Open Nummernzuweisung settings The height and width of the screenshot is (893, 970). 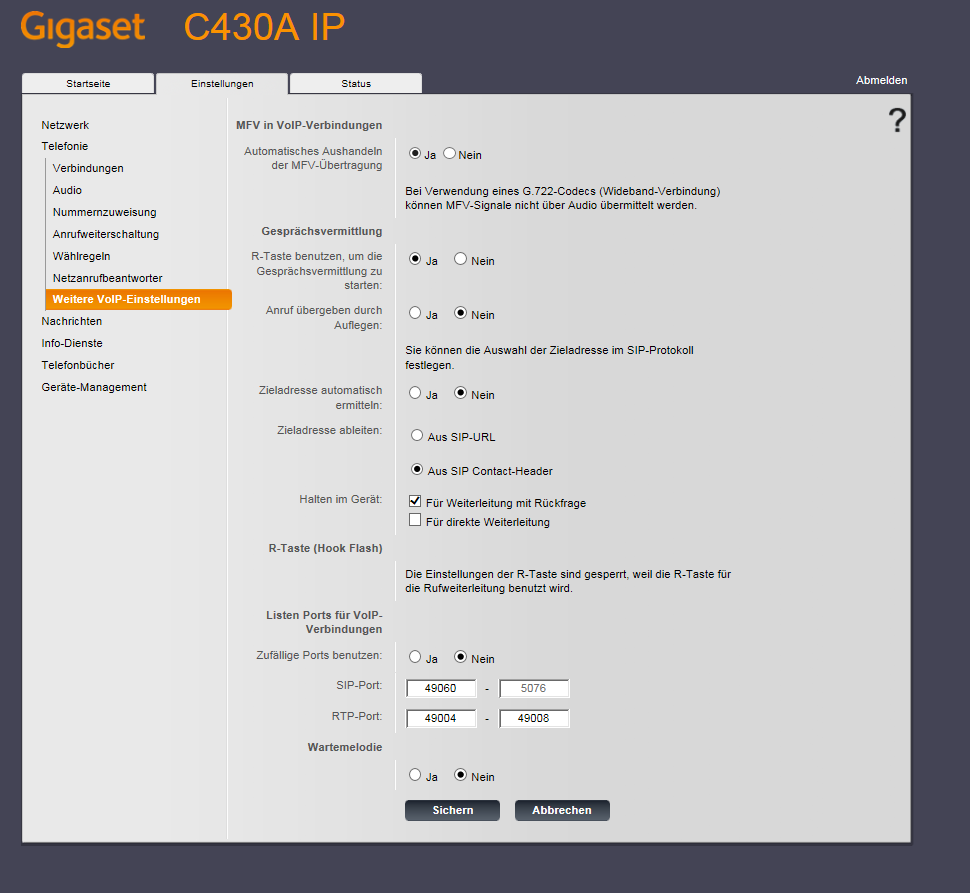[105, 212]
